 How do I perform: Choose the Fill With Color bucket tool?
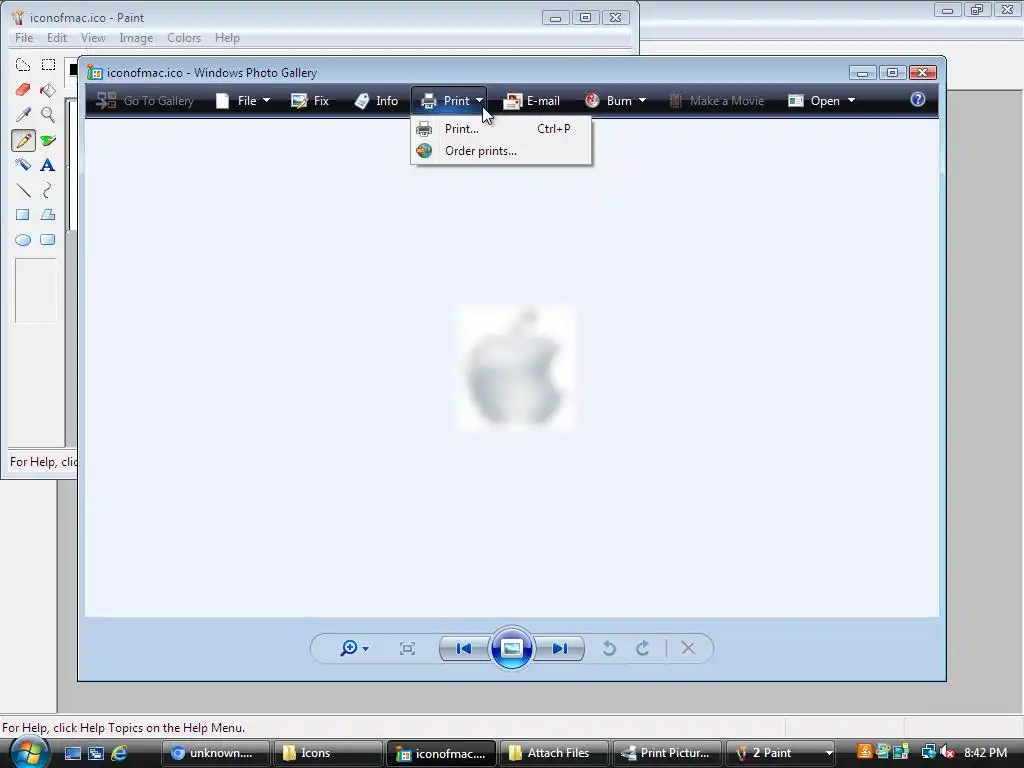(x=48, y=89)
